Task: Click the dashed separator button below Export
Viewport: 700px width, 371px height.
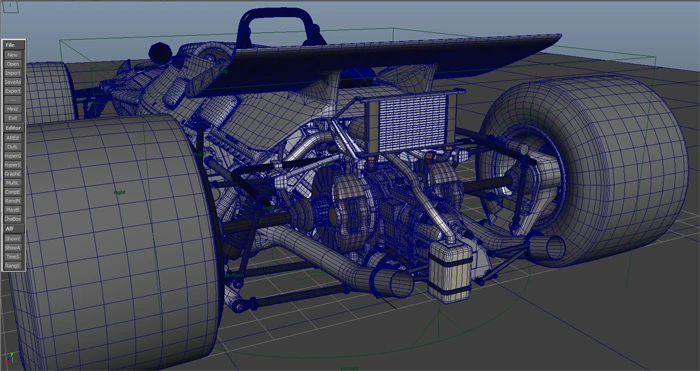Action: tap(12, 100)
